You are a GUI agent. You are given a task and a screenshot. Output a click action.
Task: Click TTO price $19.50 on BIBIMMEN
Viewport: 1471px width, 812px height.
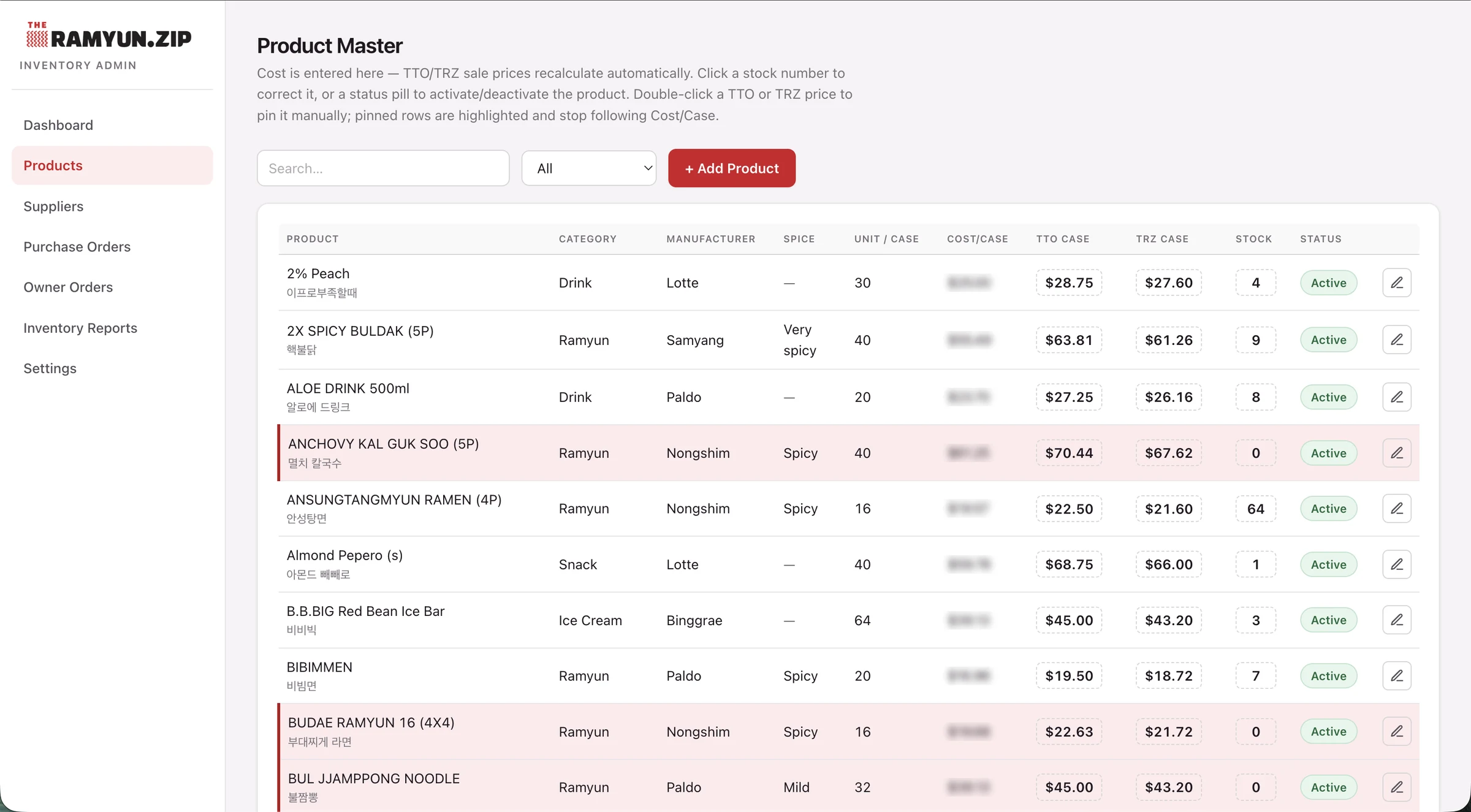(1069, 676)
